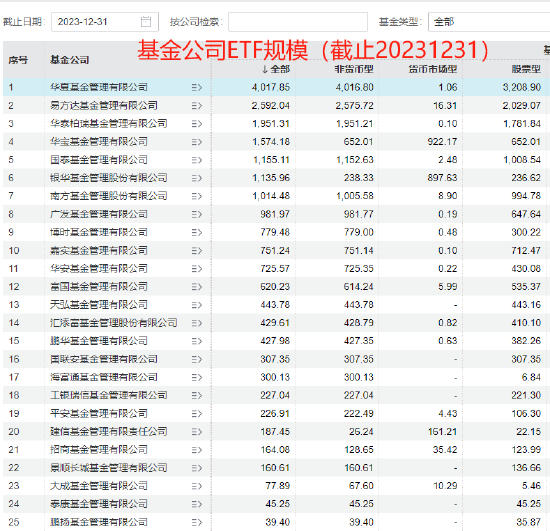Open details arrow icon for 海富通基金管理有限公司
Viewport: 550px width, 531px height.
click(197, 377)
